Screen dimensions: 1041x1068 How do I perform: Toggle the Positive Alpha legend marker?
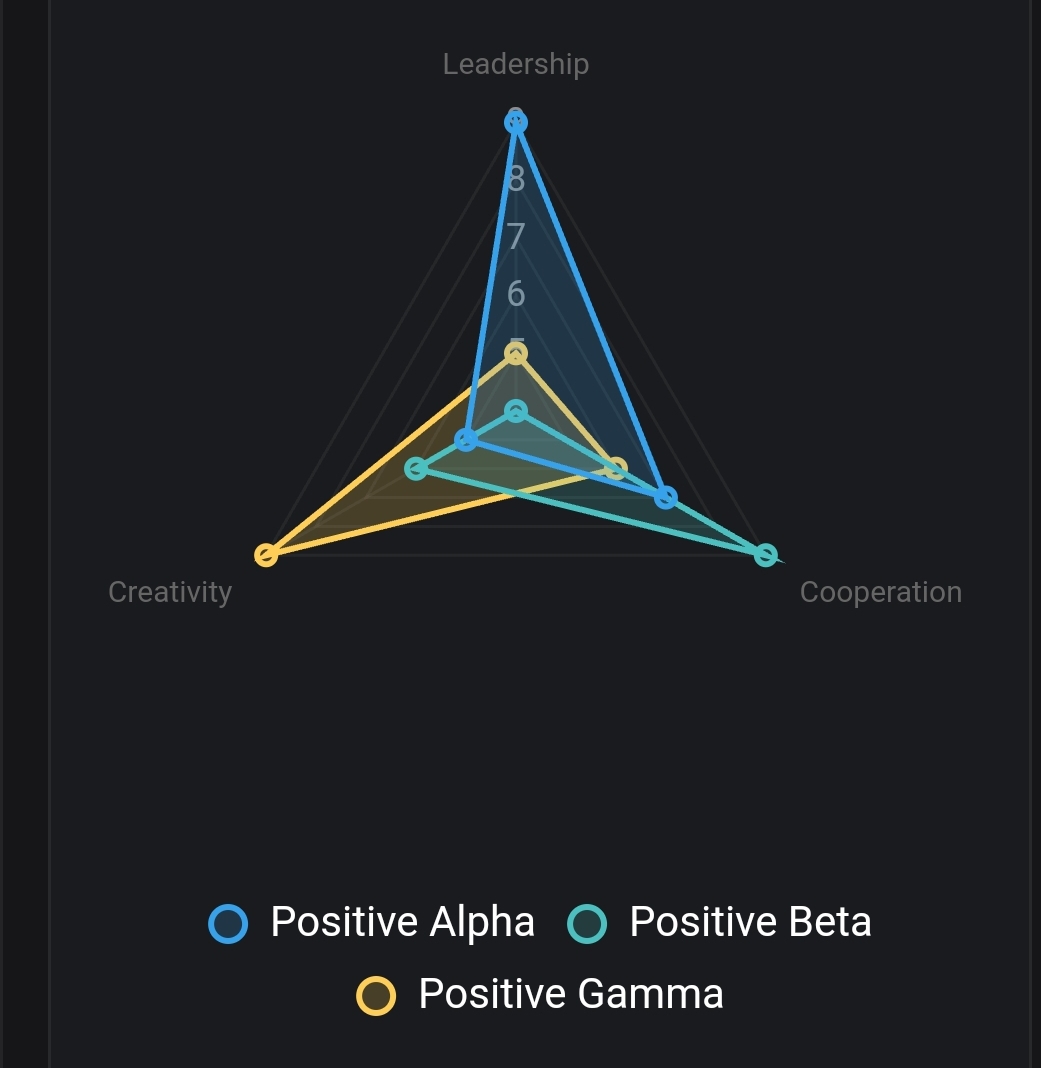(228, 923)
